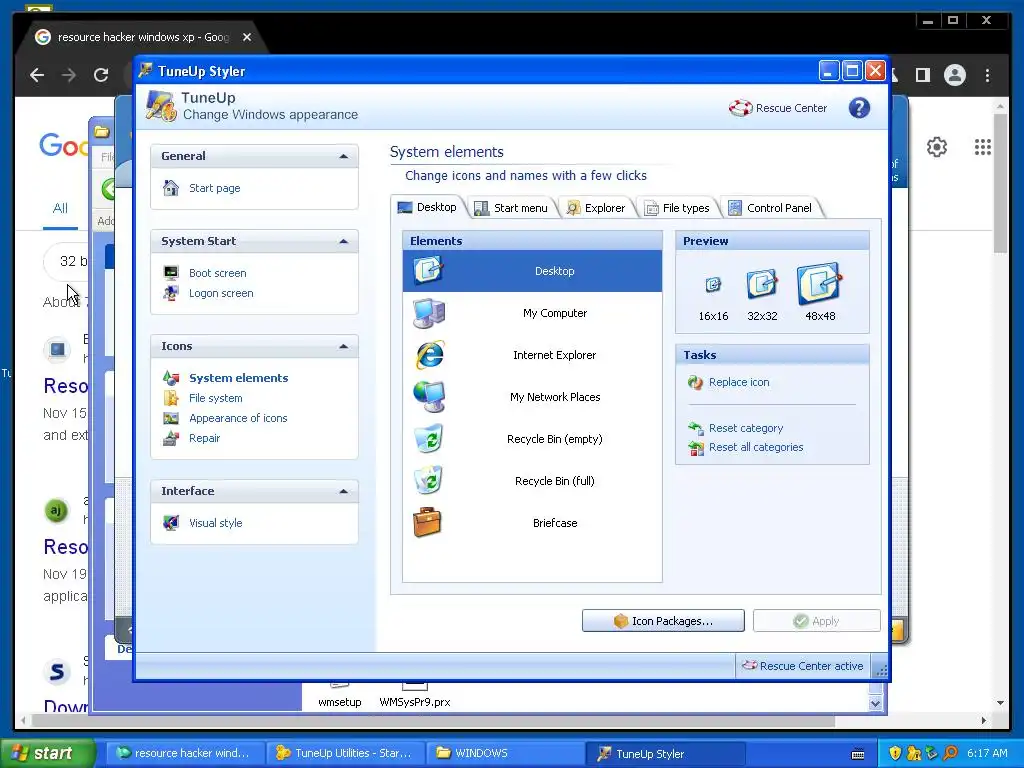Click the Briefcase icon in list
1024x768 pixels.
427,522
